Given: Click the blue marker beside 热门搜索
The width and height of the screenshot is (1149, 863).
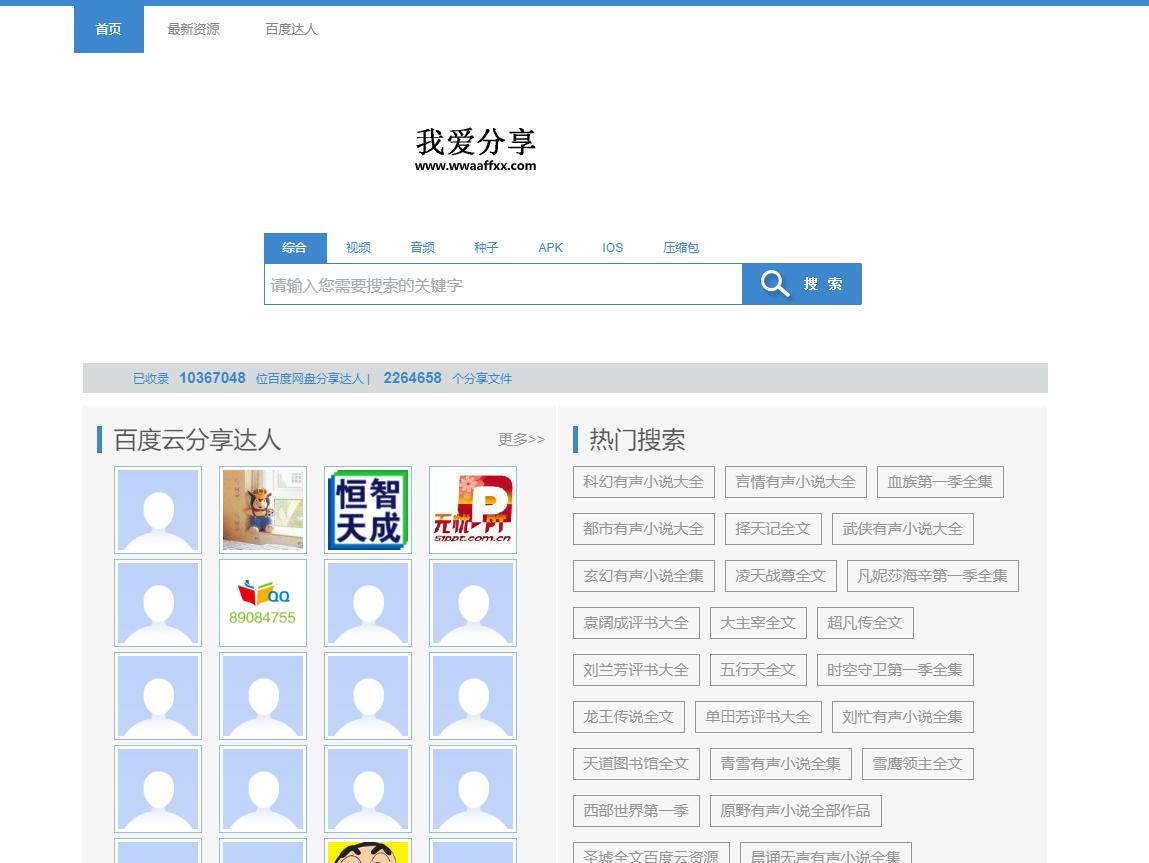Looking at the screenshot, I should coord(574,440).
